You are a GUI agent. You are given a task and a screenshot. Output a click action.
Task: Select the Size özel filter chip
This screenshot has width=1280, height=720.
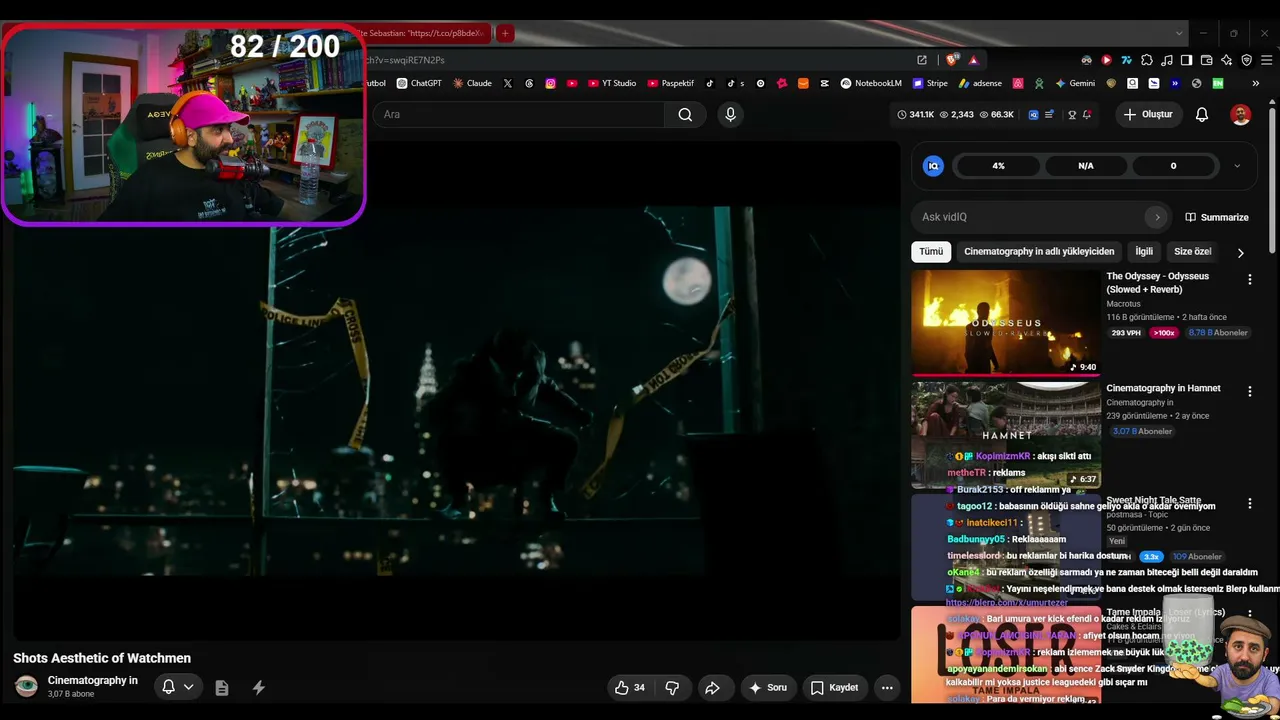1192,252
